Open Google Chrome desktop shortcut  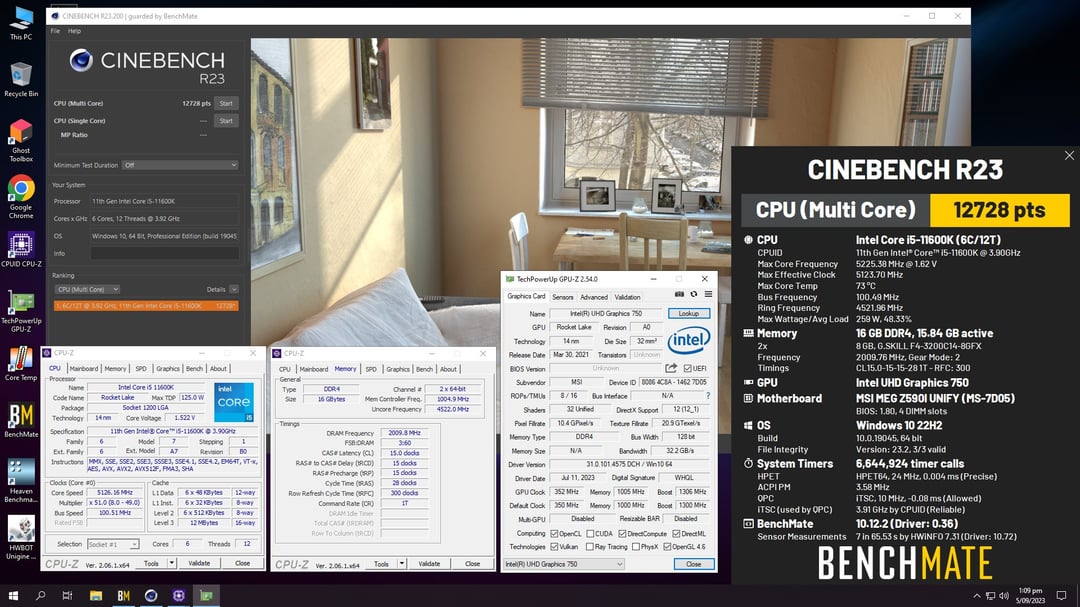point(21,198)
